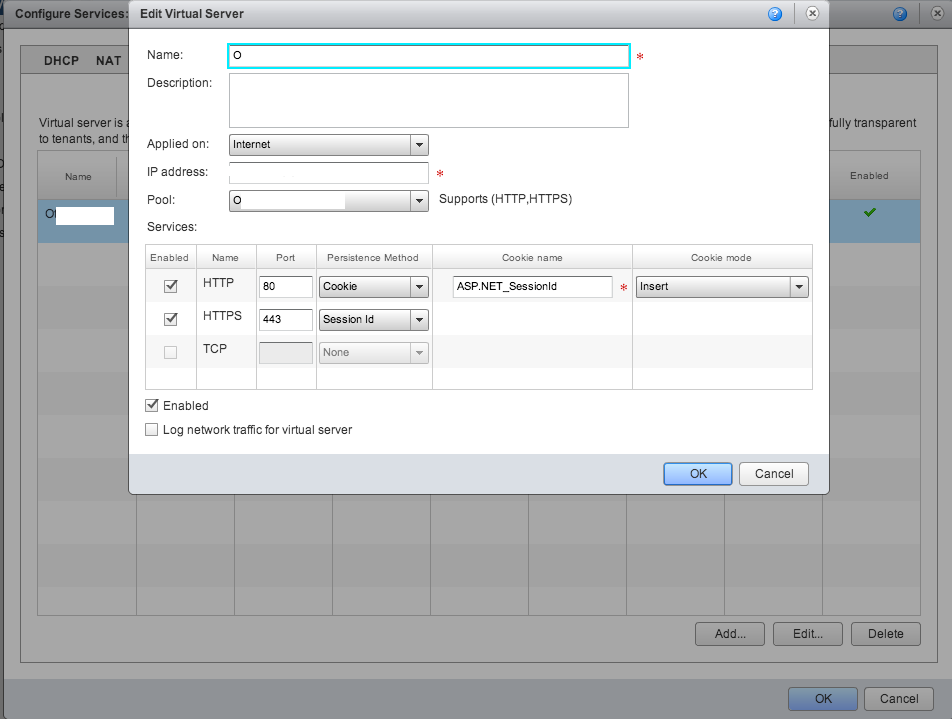Enable Log network traffic for virtual server
The width and height of the screenshot is (952, 719).
(x=152, y=430)
